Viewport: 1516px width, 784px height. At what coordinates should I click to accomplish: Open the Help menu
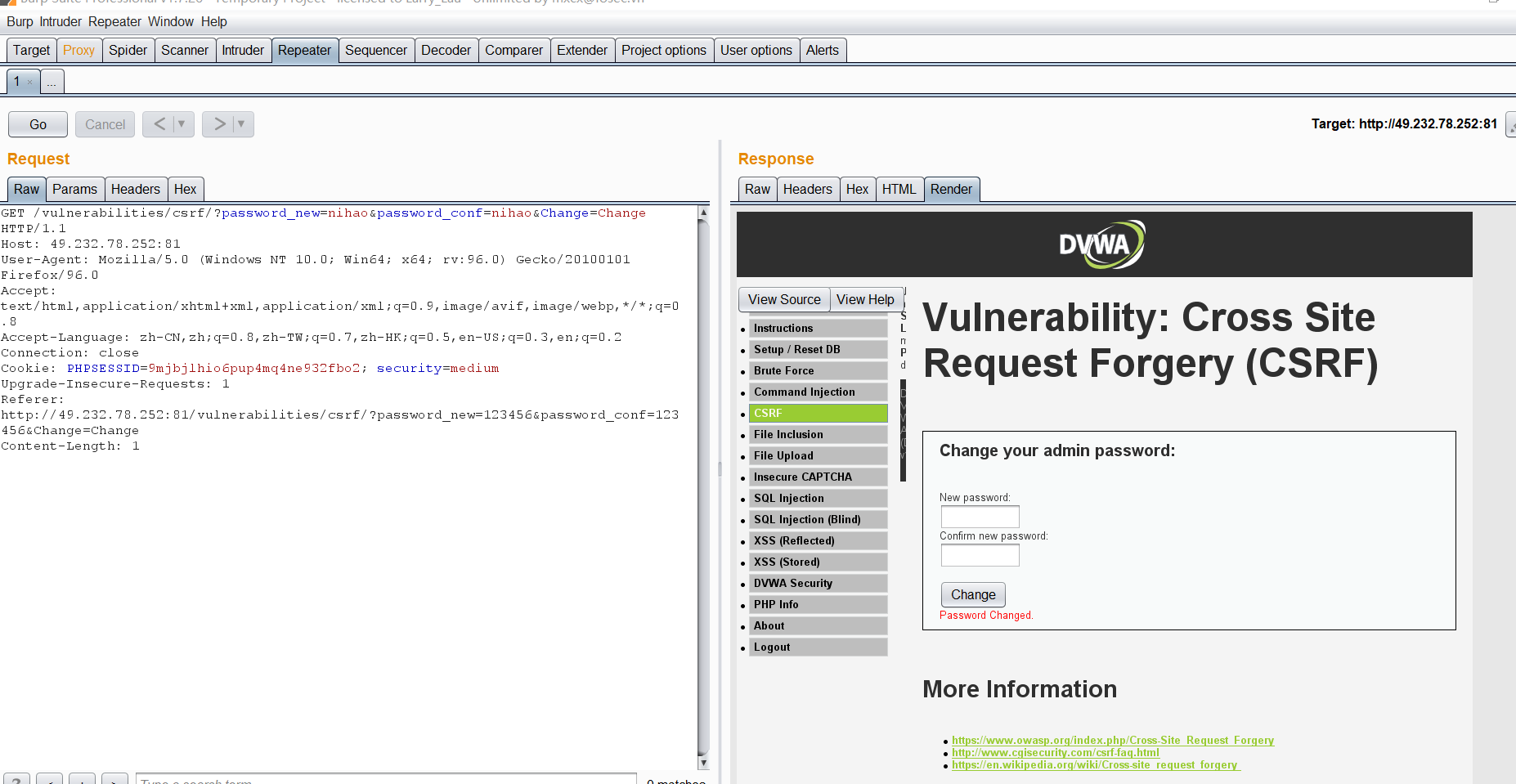click(x=214, y=21)
